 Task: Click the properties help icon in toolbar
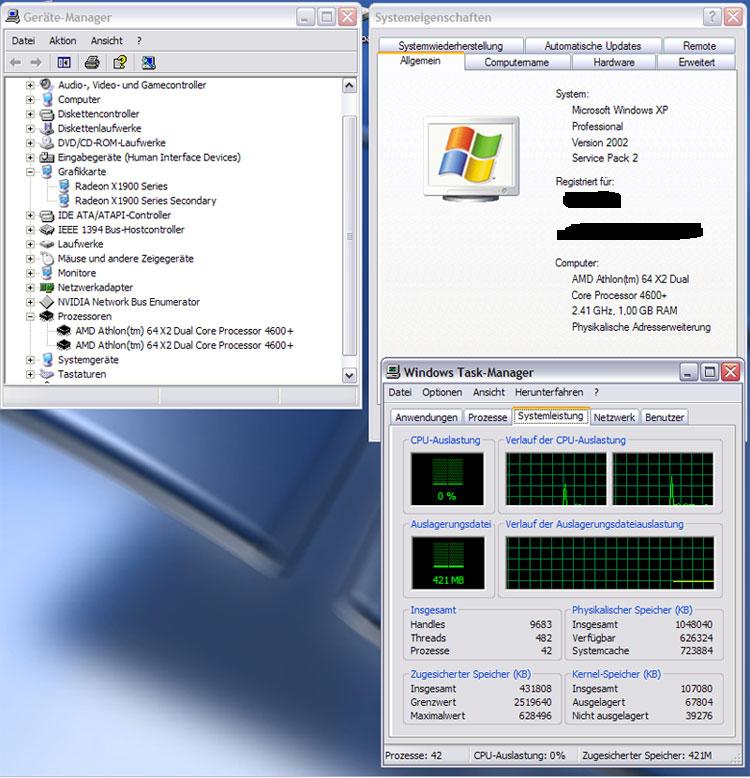[x=120, y=63]
